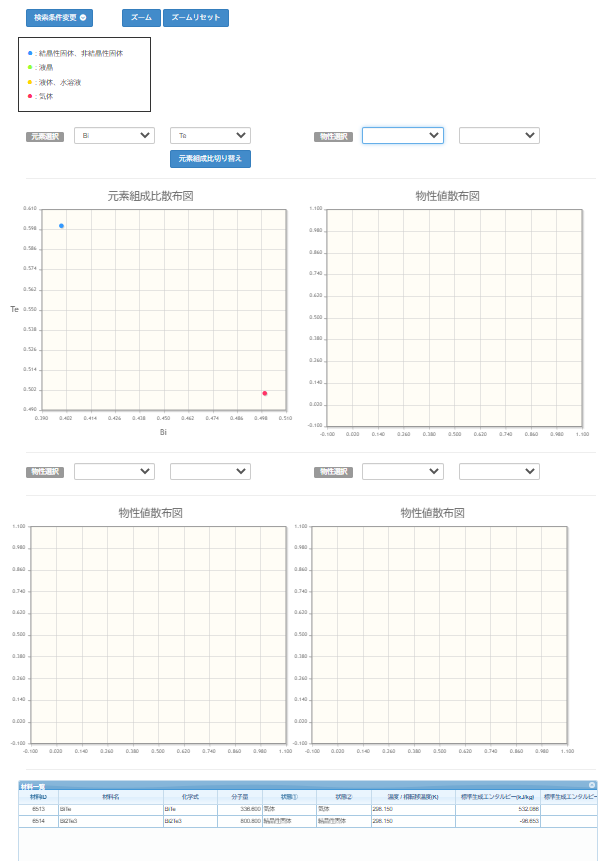Click the 検索条件変更 button
The width and height of the screenshot is (611, 861).
(59, 18)
